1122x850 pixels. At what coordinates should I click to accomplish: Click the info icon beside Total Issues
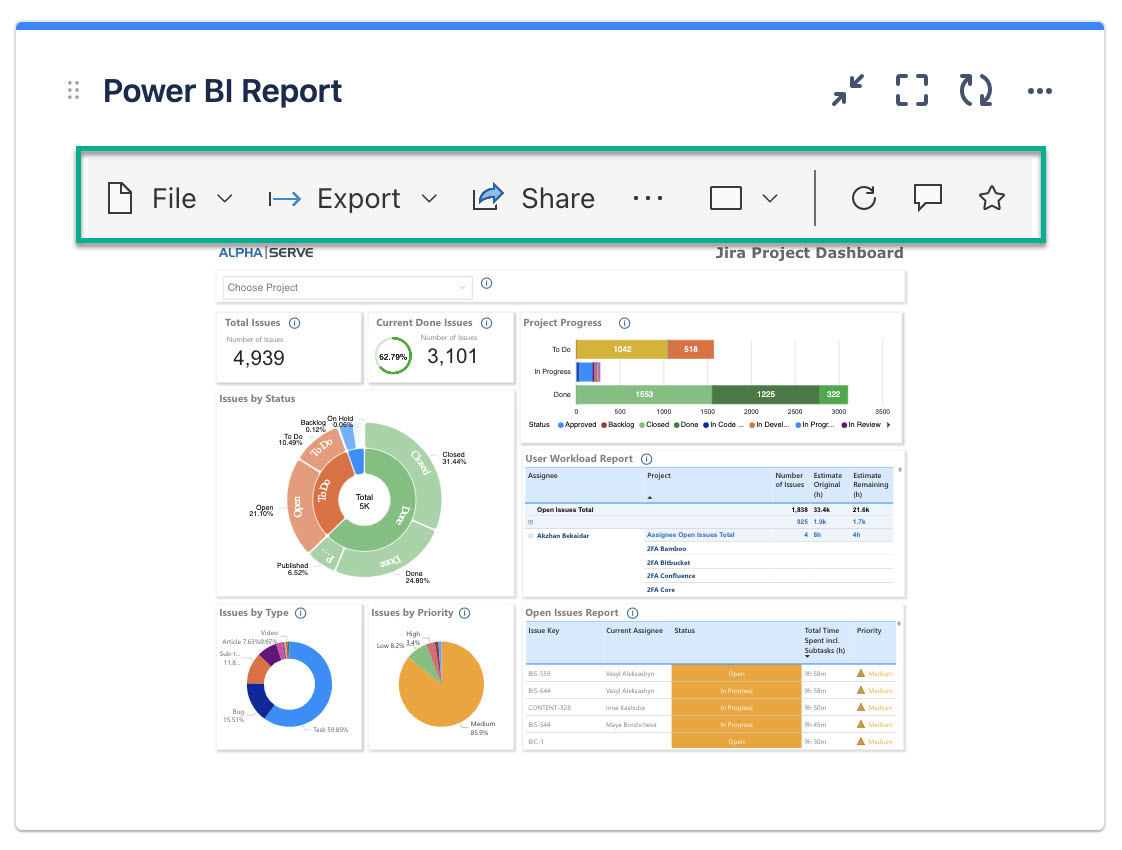tap(294, 323)
